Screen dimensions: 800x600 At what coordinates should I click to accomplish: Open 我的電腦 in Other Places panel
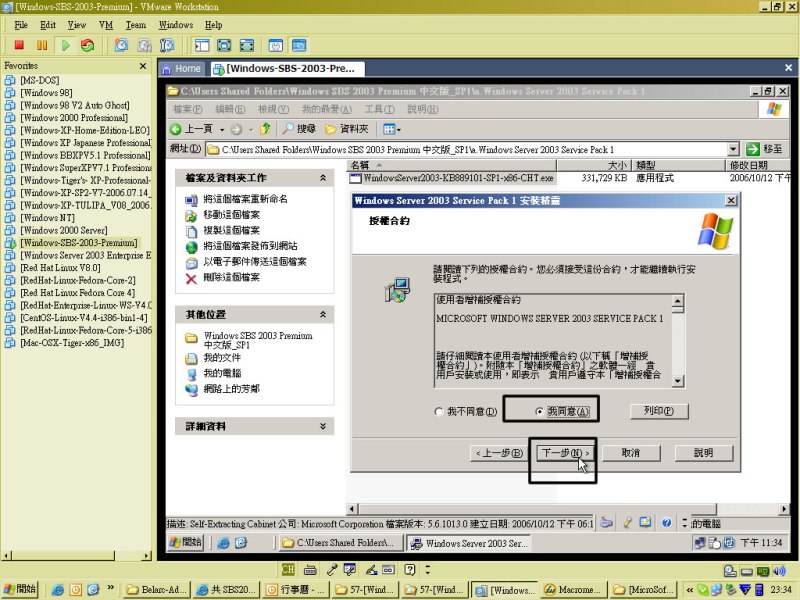[x=222, y=373]
